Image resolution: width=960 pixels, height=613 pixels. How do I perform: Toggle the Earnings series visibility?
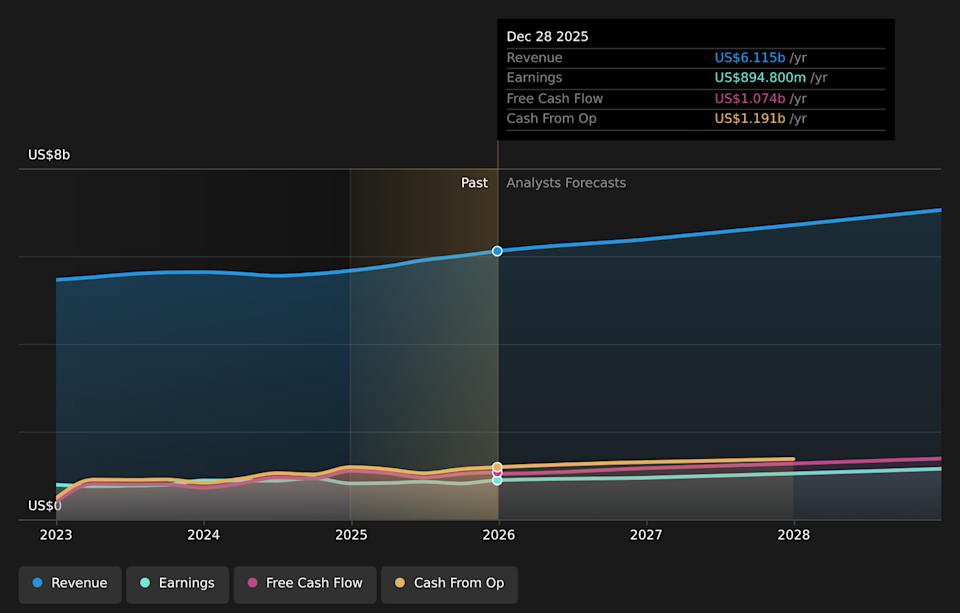click(177, 583)
